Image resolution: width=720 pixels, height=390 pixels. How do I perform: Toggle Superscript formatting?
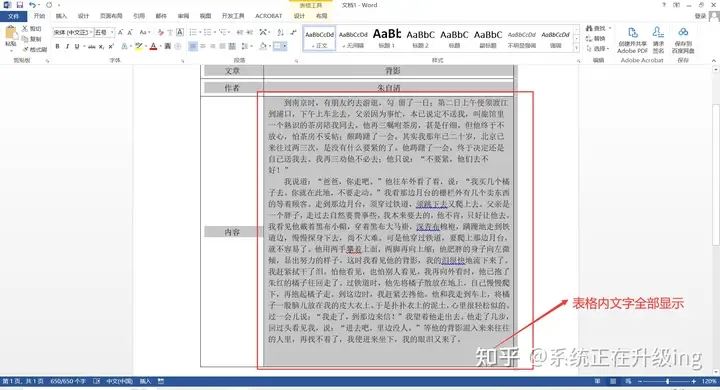(x=111, y=46)
